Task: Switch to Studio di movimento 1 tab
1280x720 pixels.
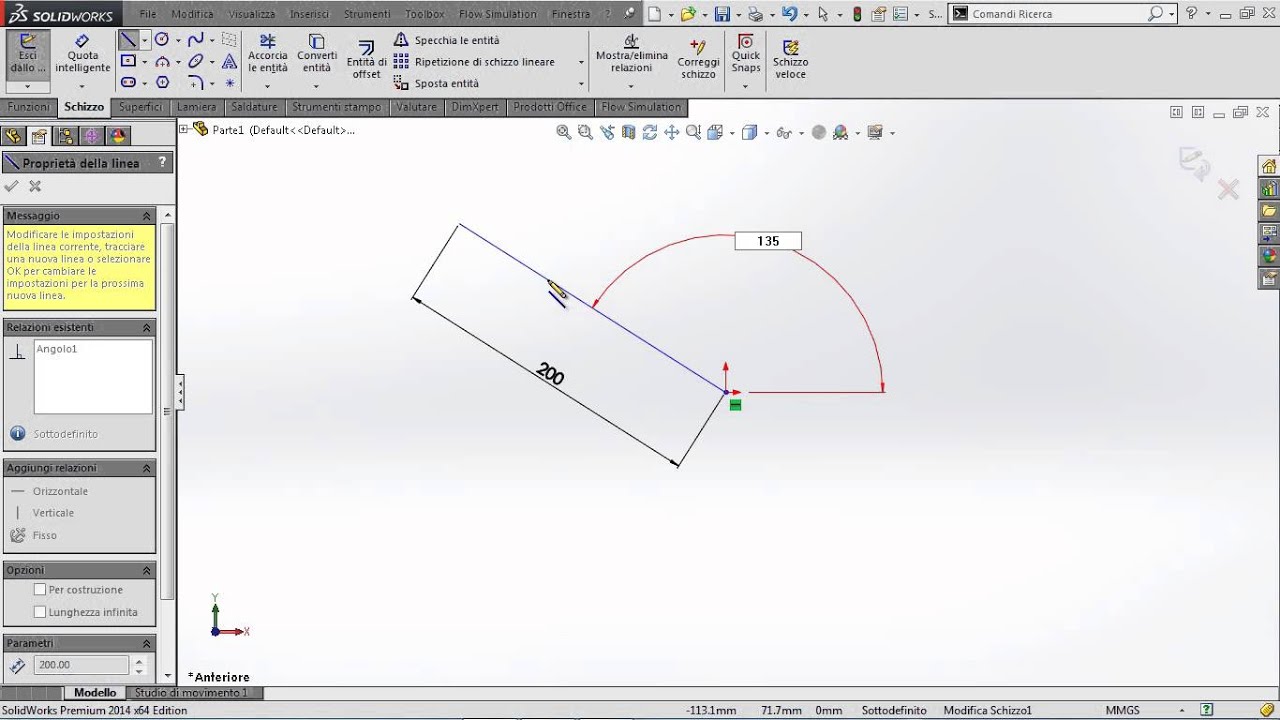Action: coord(191,693)
